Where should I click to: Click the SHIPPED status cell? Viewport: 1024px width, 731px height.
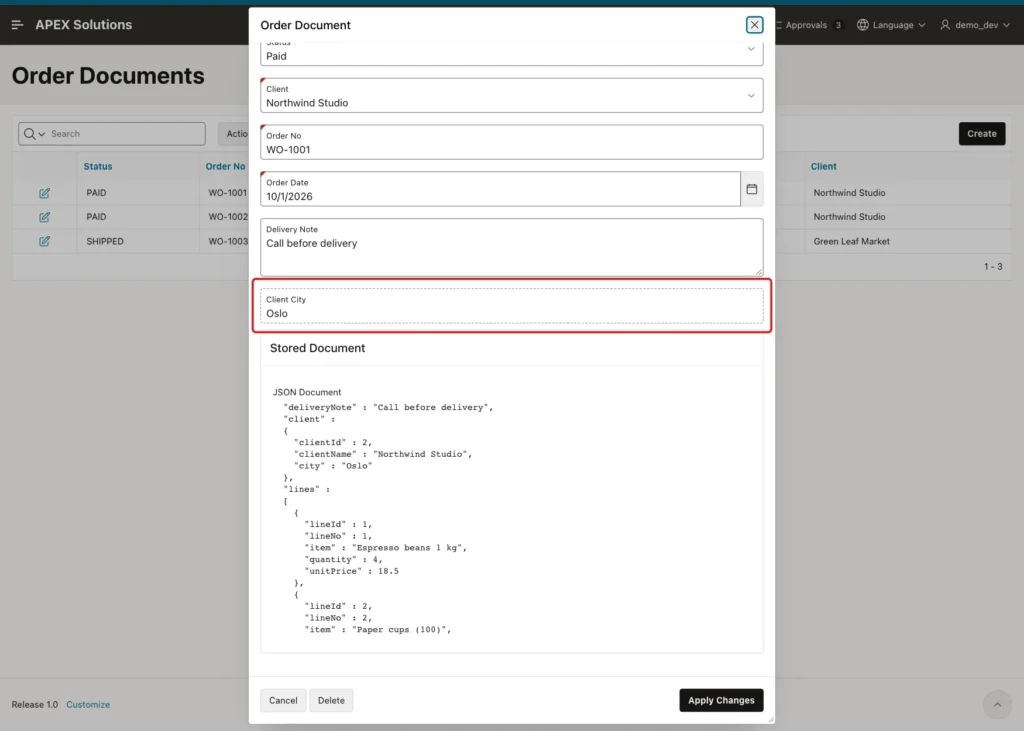pyautogui.click(x=105, y=241)
